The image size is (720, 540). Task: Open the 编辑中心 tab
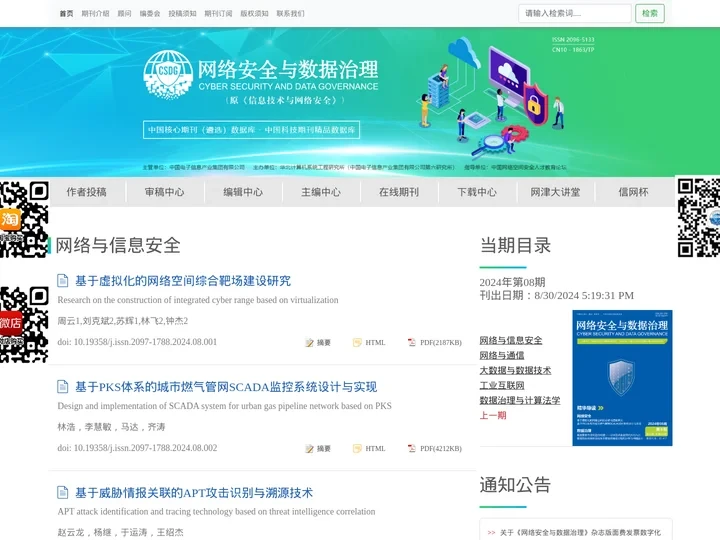pos(243,192)
